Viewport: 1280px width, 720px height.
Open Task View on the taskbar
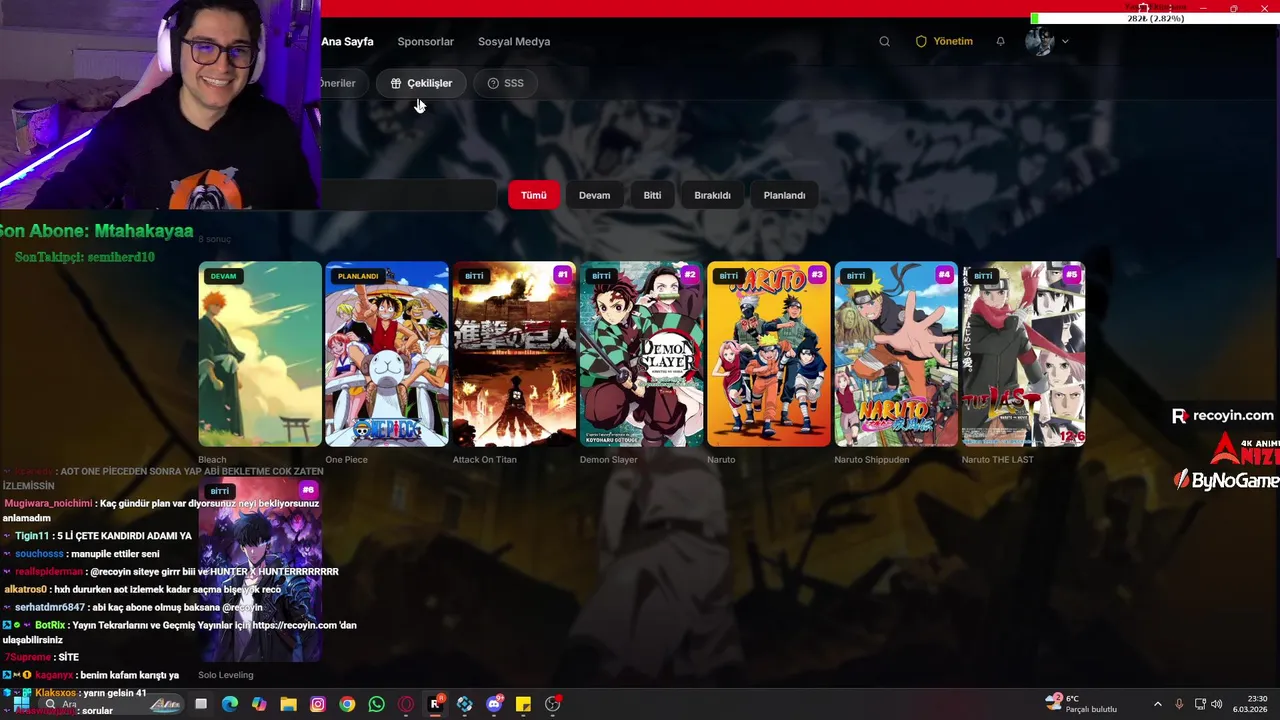coord(201,704)
